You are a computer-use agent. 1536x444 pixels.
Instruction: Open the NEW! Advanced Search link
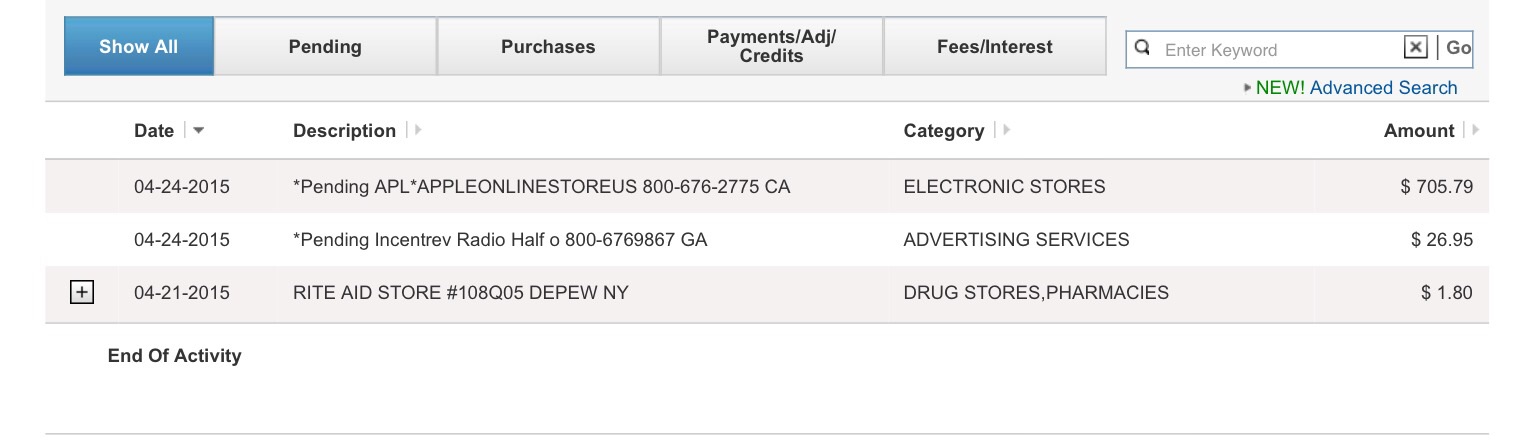(1356, 88)
